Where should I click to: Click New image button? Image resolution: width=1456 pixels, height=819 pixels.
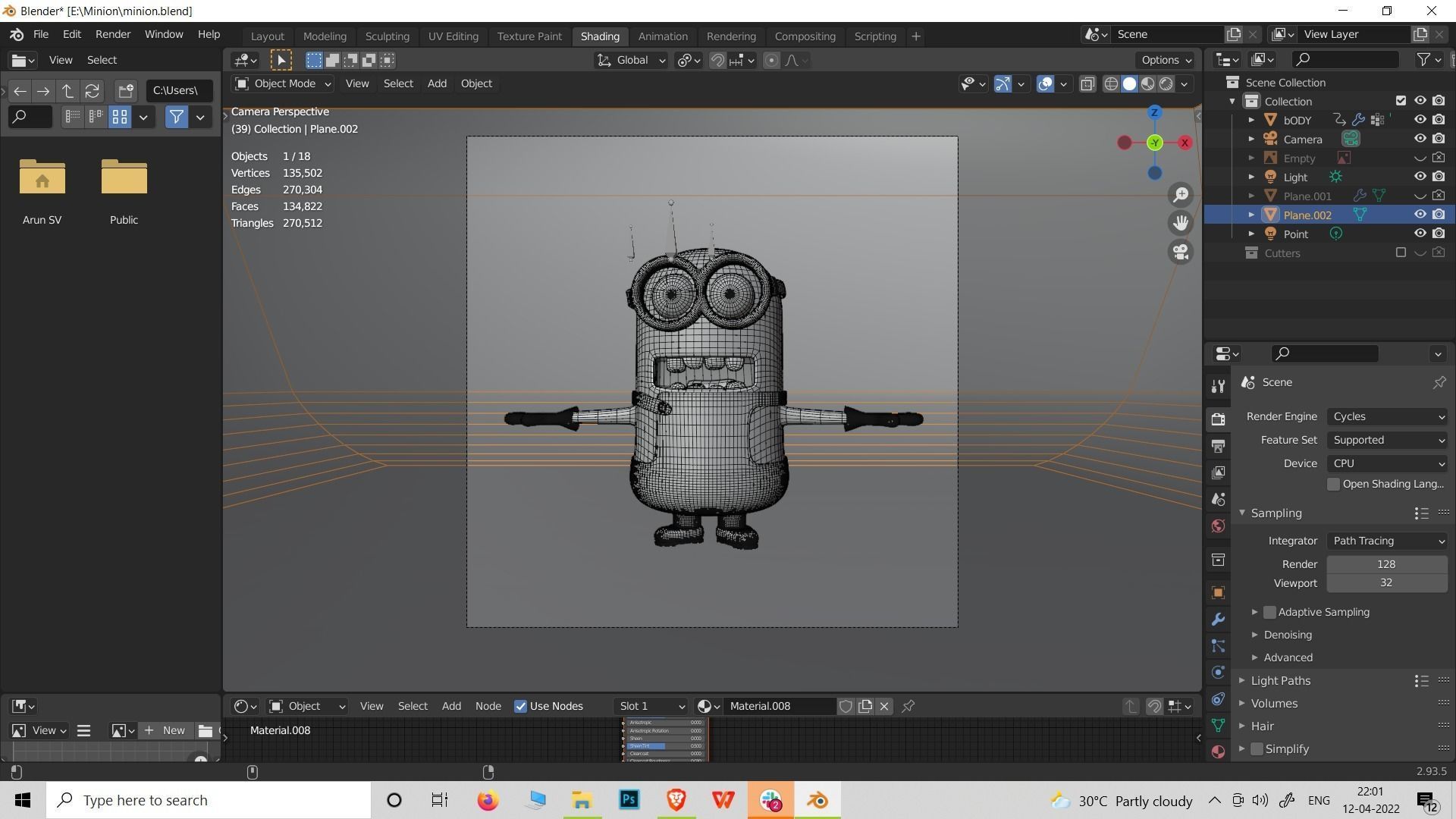(x=165, y=730)
